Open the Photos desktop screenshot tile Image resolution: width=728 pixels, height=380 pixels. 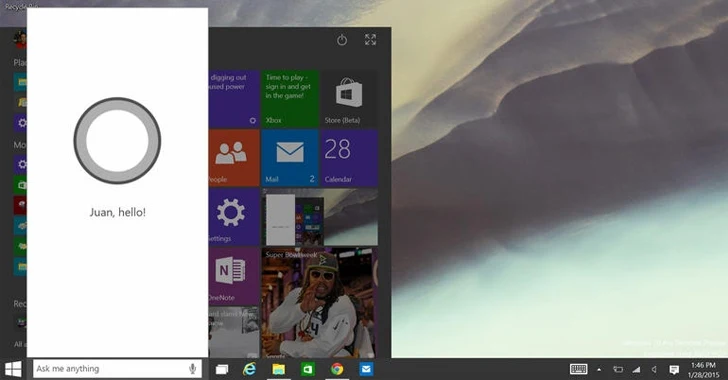click(x=320, y=217)
